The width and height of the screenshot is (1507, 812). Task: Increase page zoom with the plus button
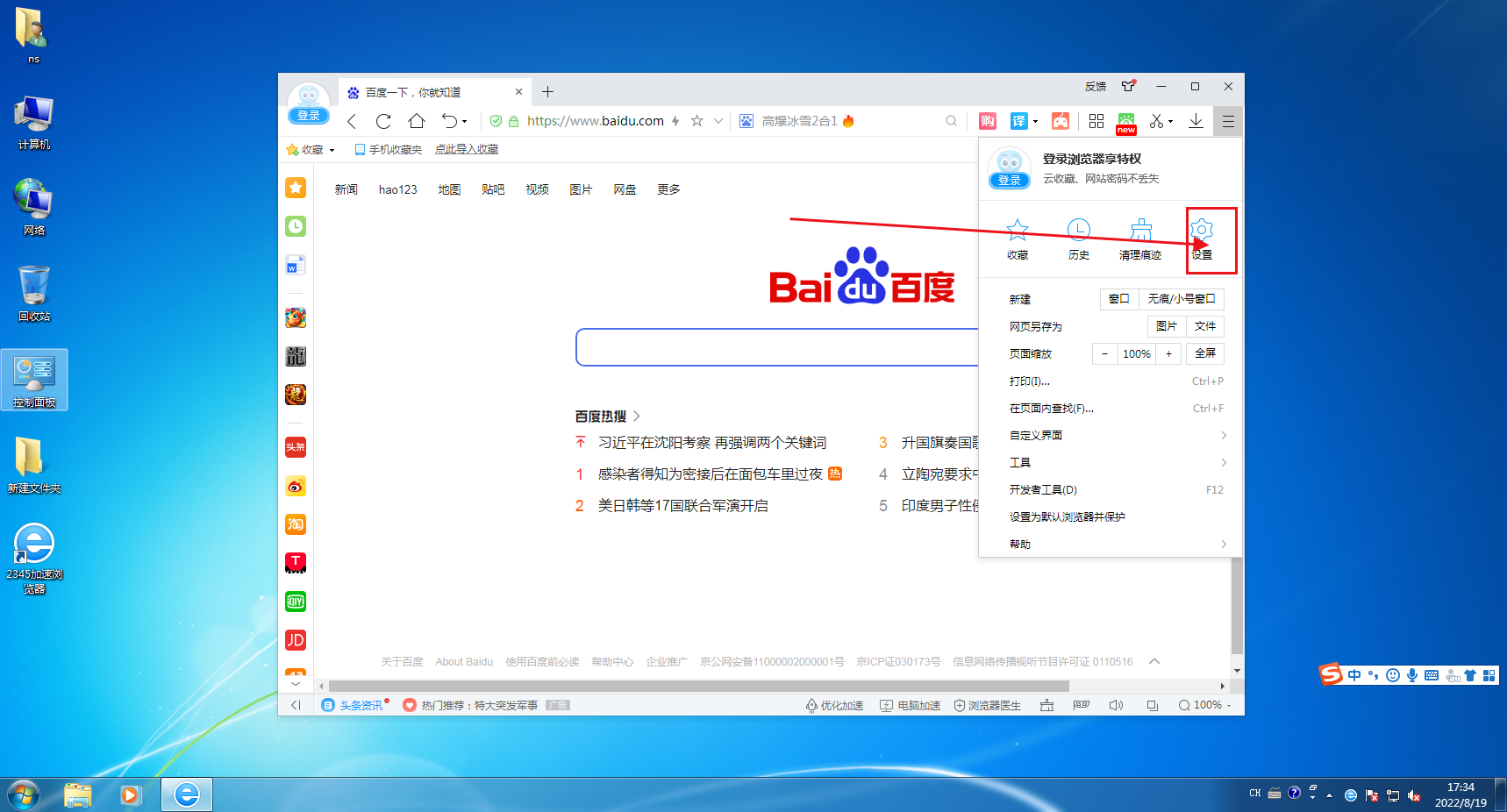point(1169,353)
